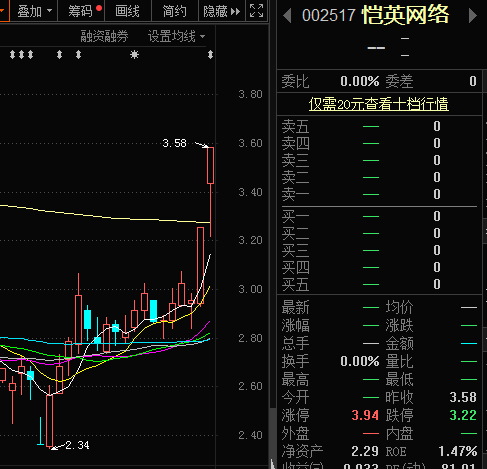
Task: Click the 3.58 high price candlestick
Action: click(x=210, y=166)
